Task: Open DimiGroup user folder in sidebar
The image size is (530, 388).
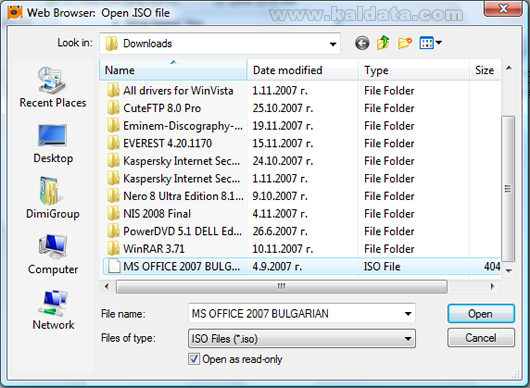Action: pyautogui.click(x=53, y=198)
